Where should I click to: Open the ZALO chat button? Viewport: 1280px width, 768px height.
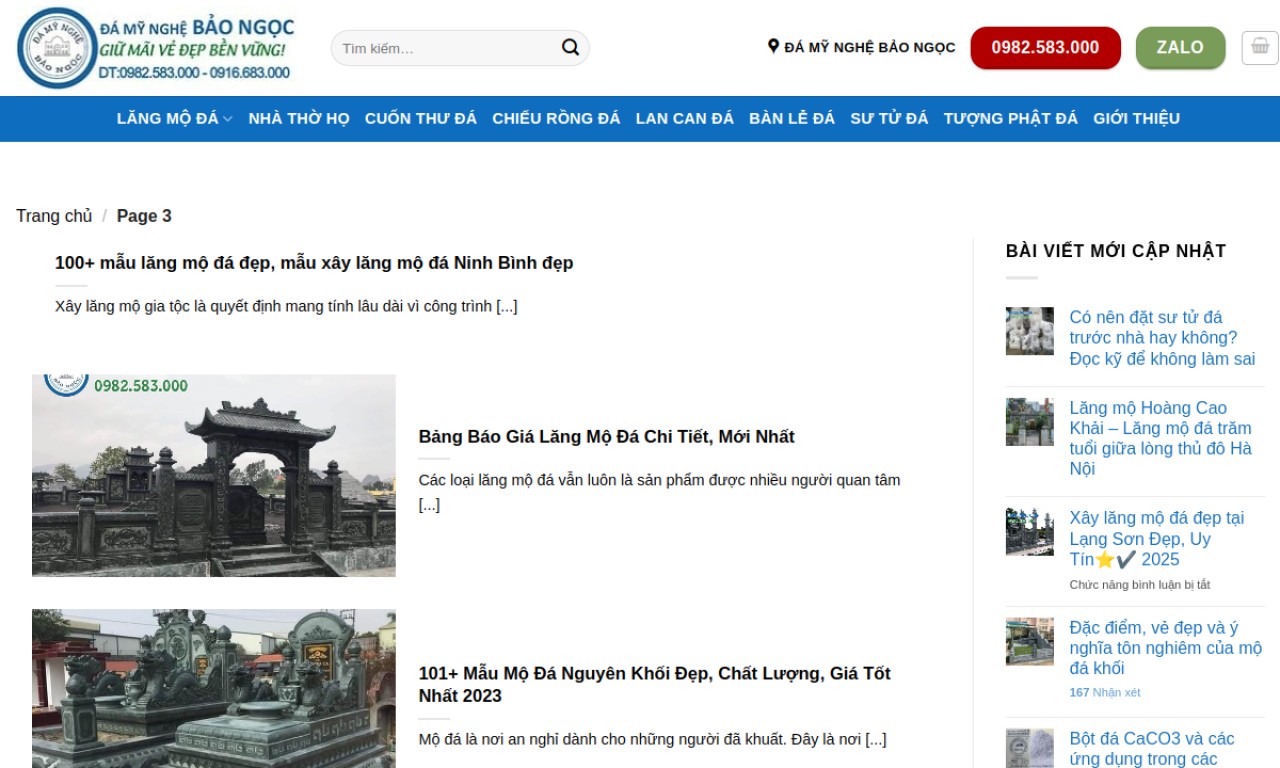click(x=1180, y=47)
